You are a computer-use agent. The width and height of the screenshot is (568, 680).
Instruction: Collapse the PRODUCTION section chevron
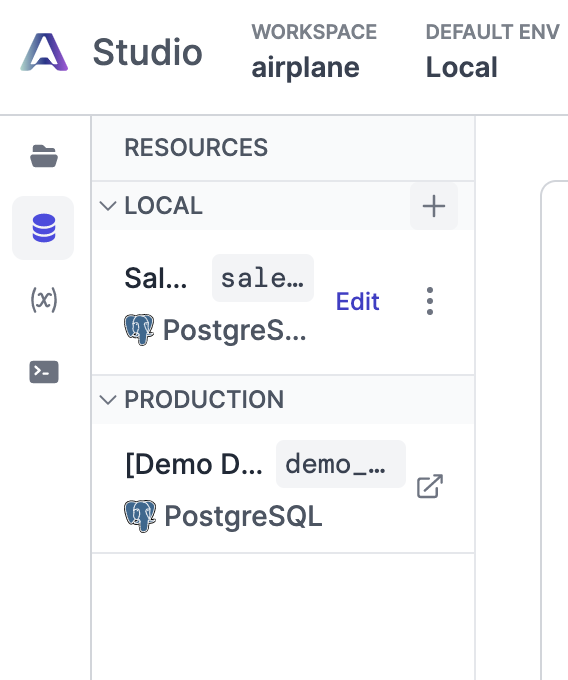(x=108, y=400)
